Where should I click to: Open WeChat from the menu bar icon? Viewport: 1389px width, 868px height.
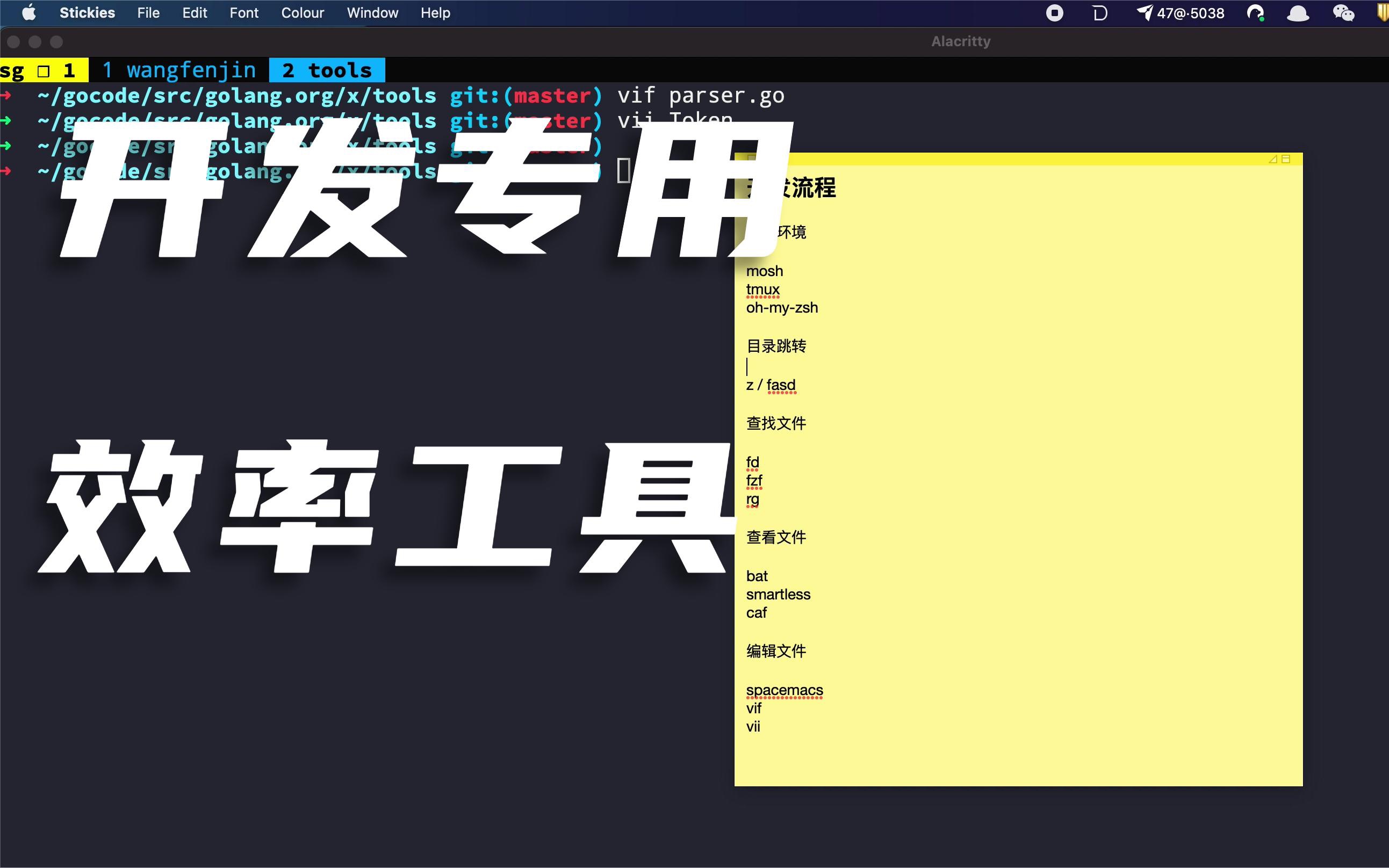(x=1344, y=13)
